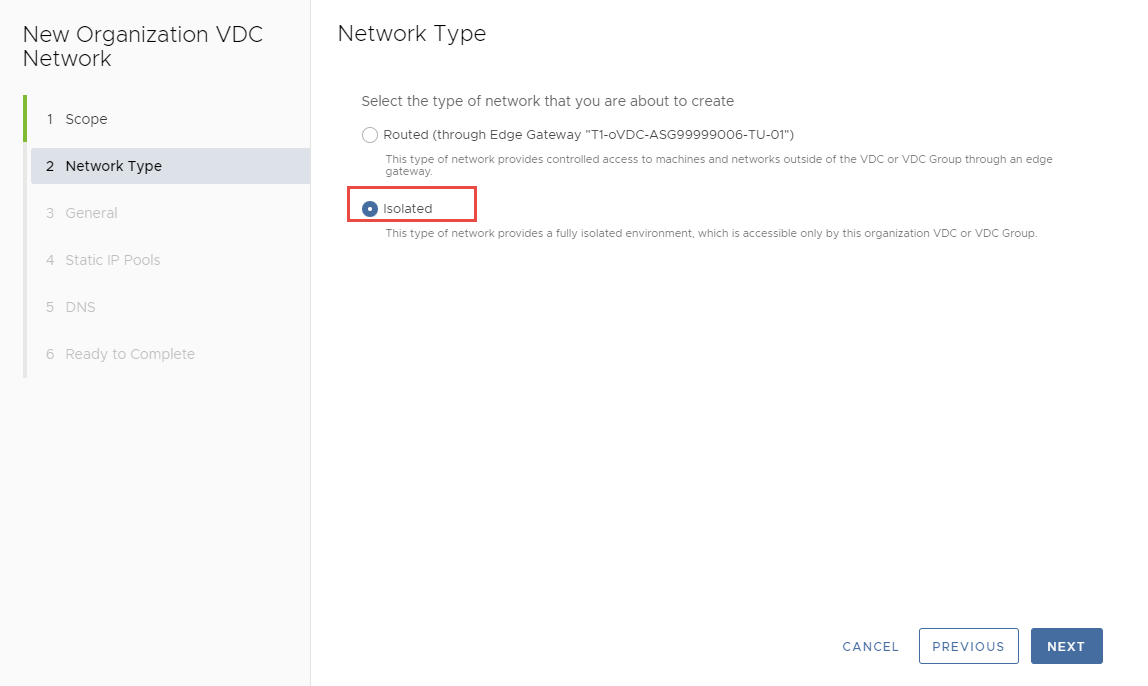
Task: Open the Ready to Complete step
Action: pyautogui.click(x=130, y=354)
